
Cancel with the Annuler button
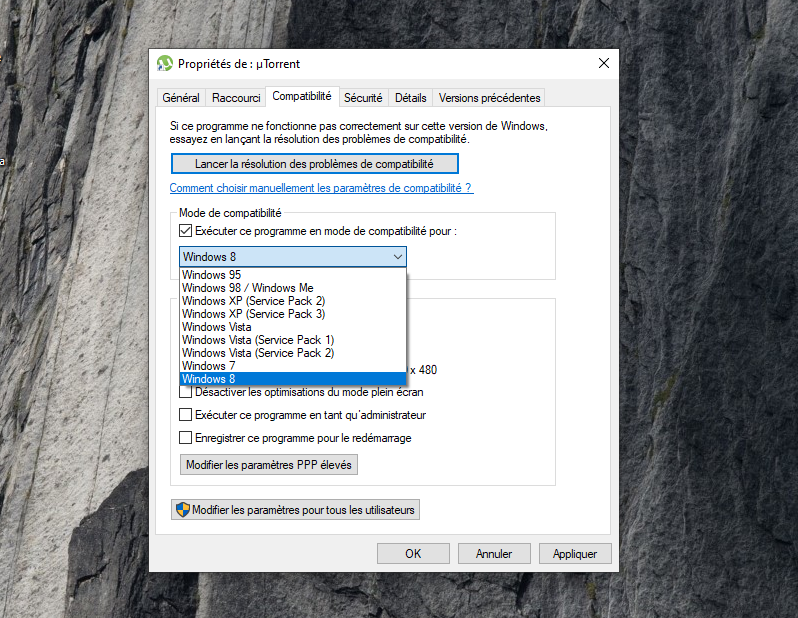coord(494,553)
